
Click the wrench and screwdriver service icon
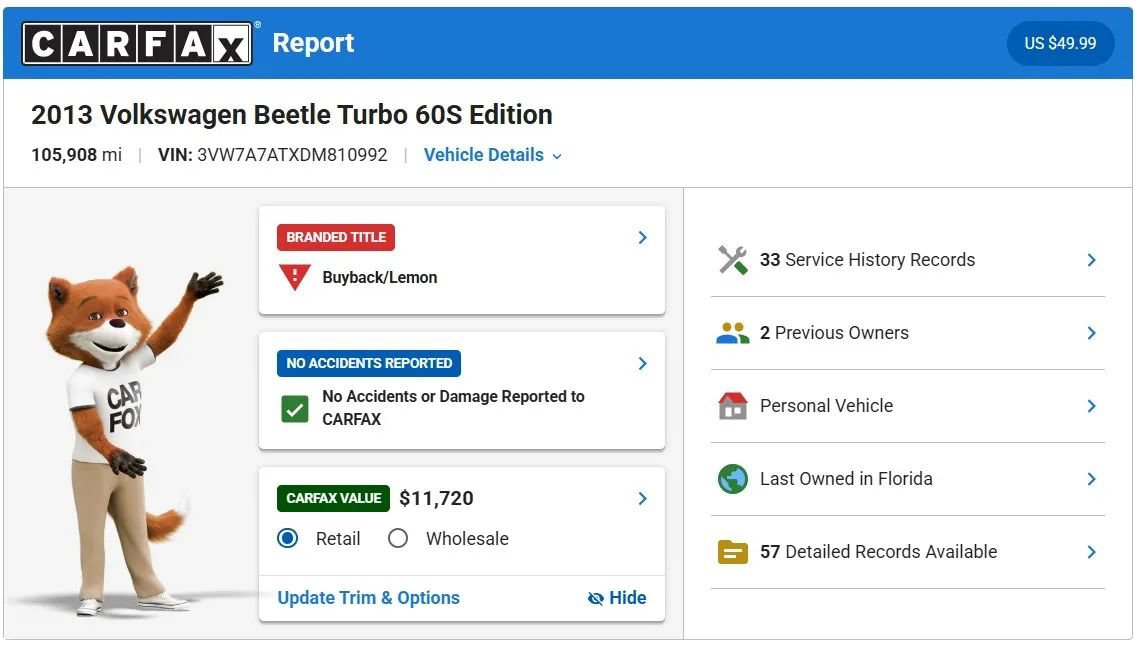(733, 260)
